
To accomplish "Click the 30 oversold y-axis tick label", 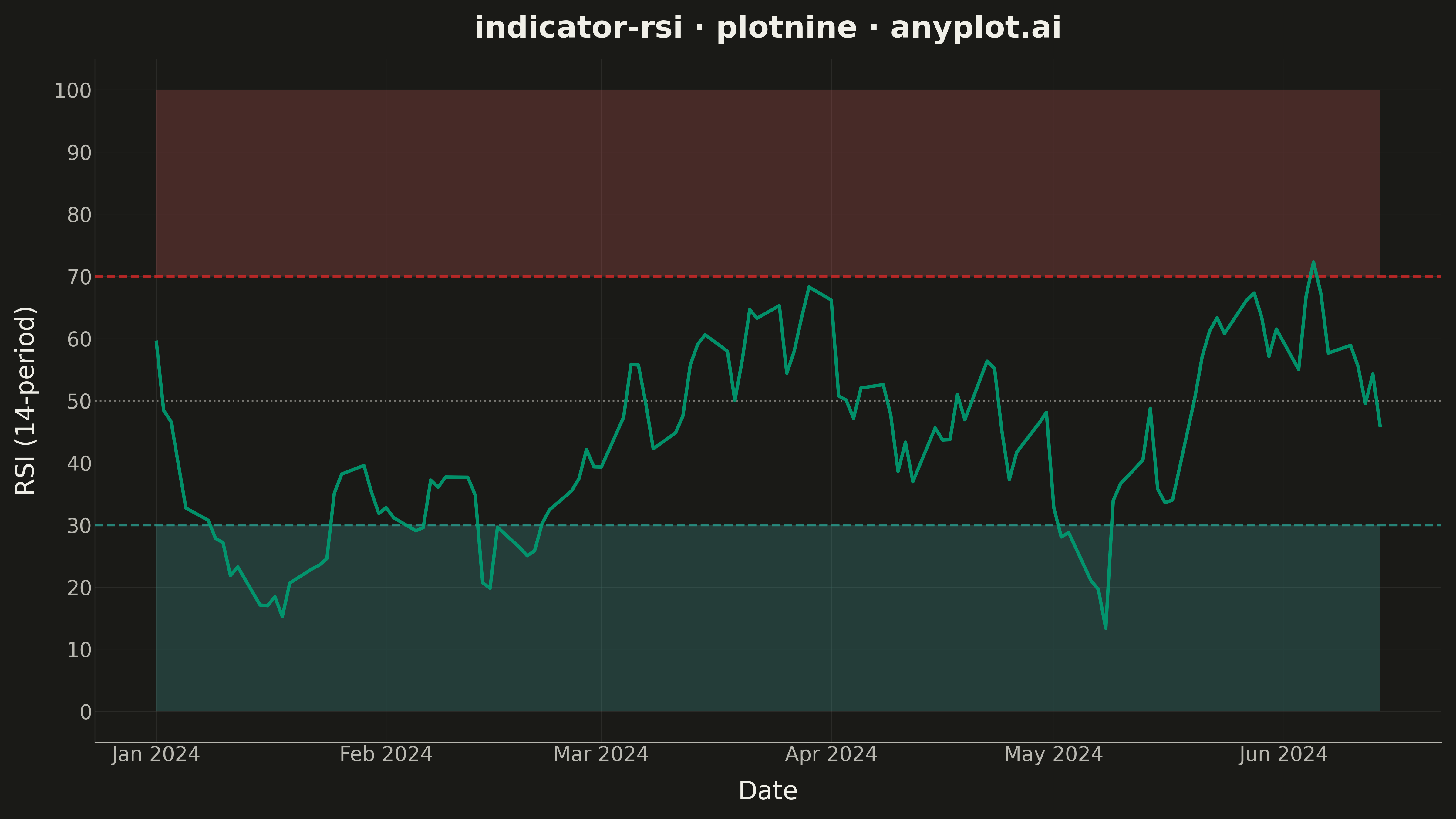I will [79, 526].
